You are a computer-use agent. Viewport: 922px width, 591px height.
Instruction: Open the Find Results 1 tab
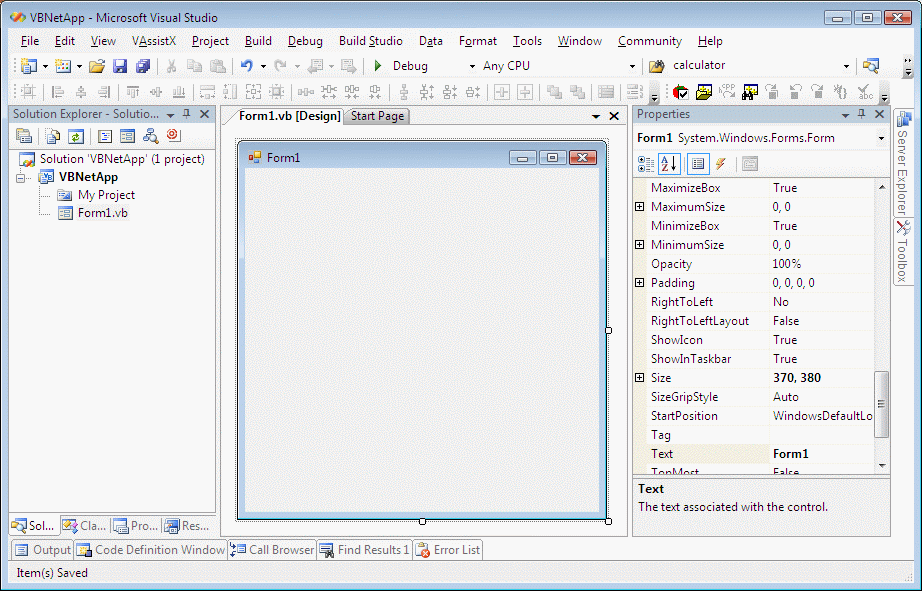point(365,550)
